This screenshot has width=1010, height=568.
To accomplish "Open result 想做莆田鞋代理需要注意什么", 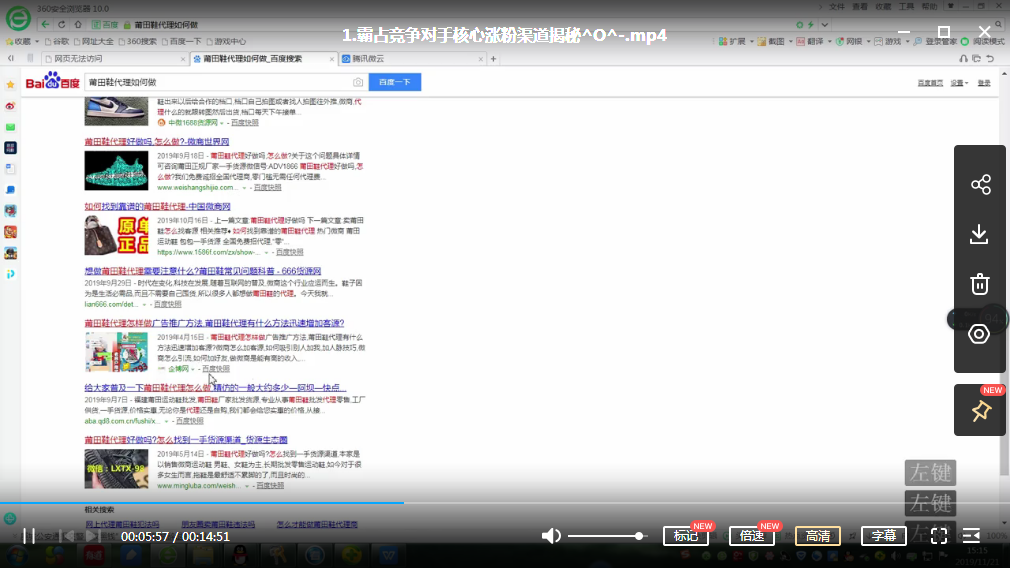I will point(202,271).
